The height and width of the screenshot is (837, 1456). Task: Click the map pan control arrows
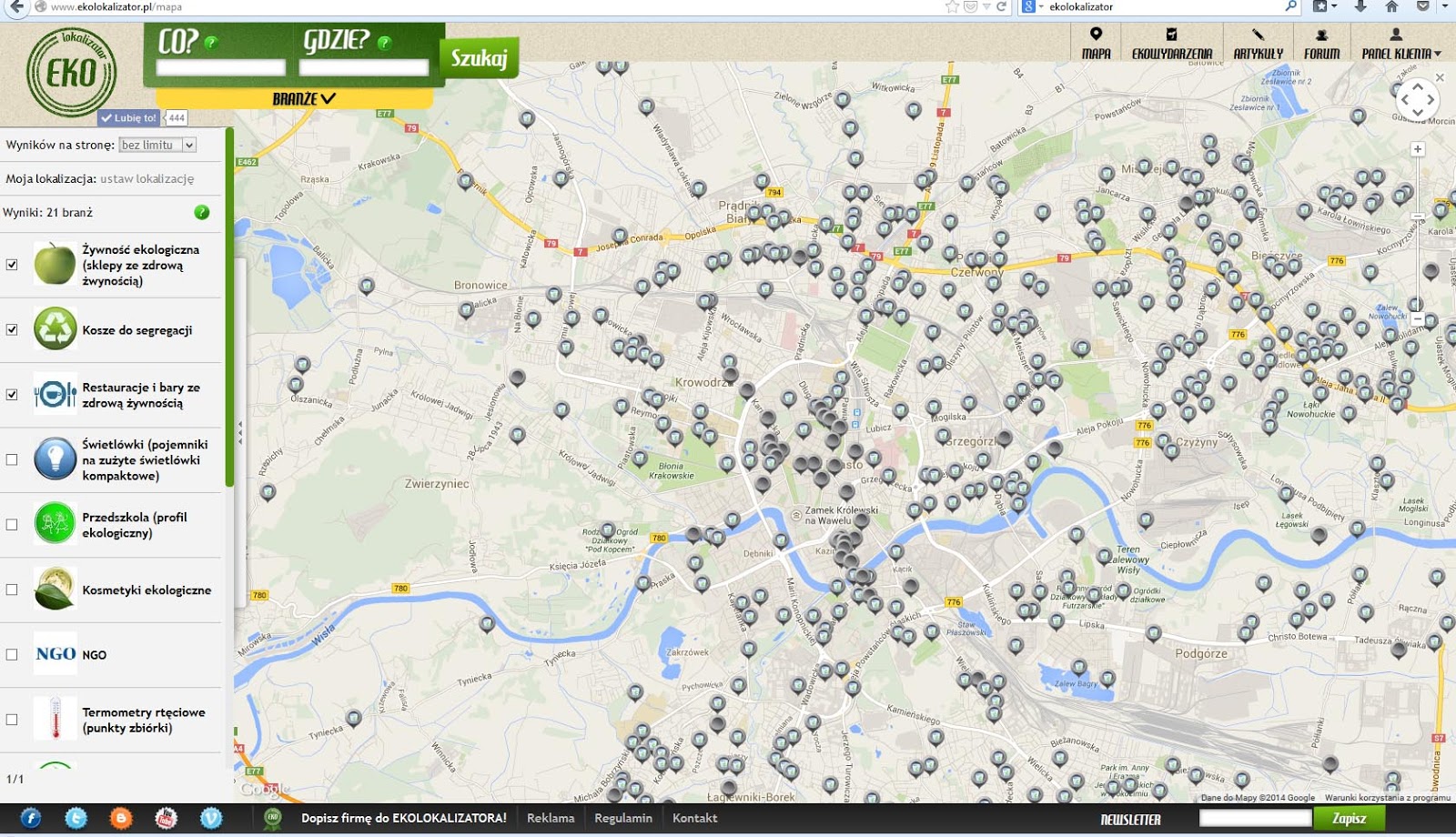[x=1417, y=99]
